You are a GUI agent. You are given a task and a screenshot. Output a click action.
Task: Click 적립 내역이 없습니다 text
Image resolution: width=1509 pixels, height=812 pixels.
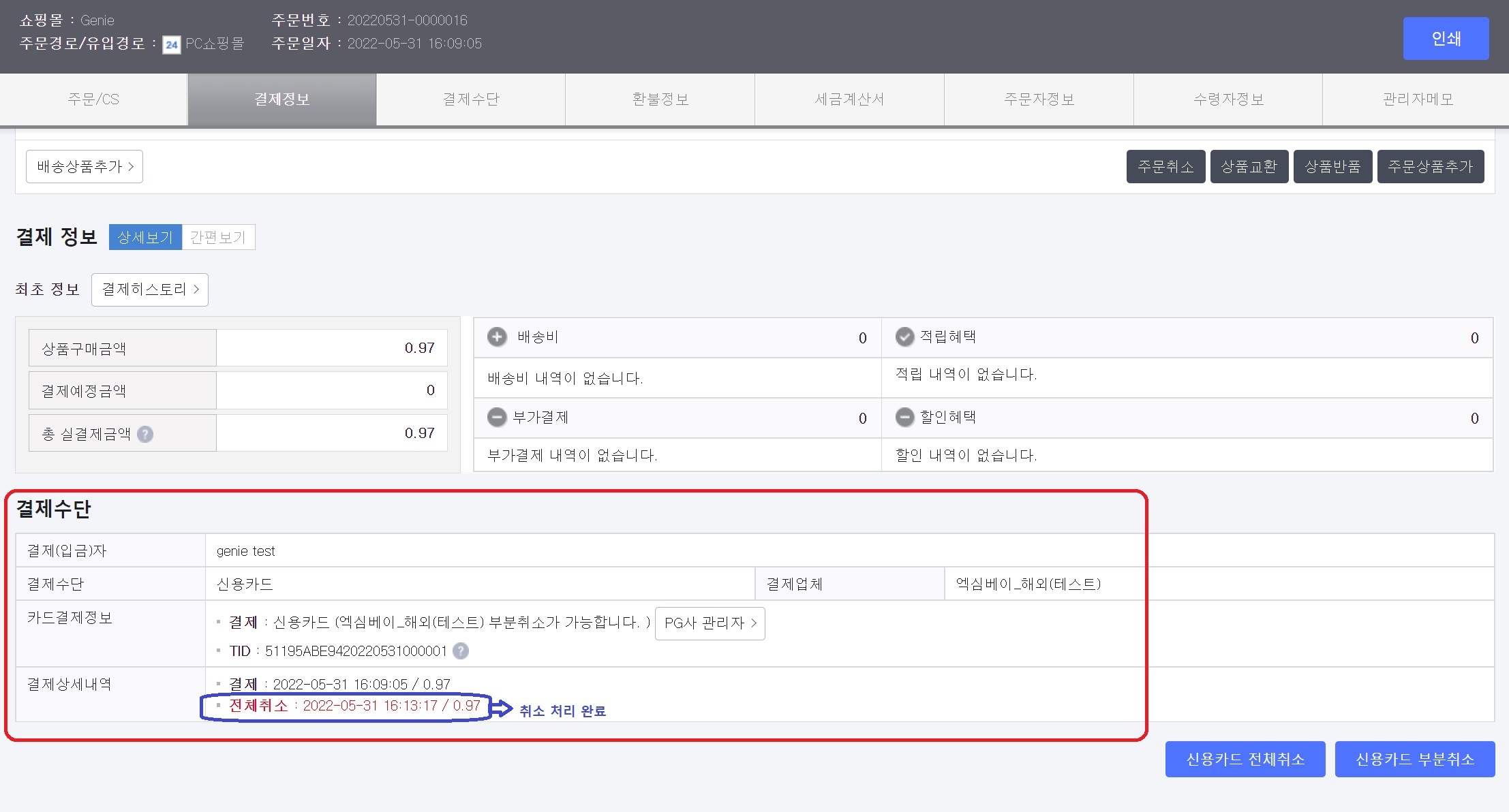coord(966,374)
